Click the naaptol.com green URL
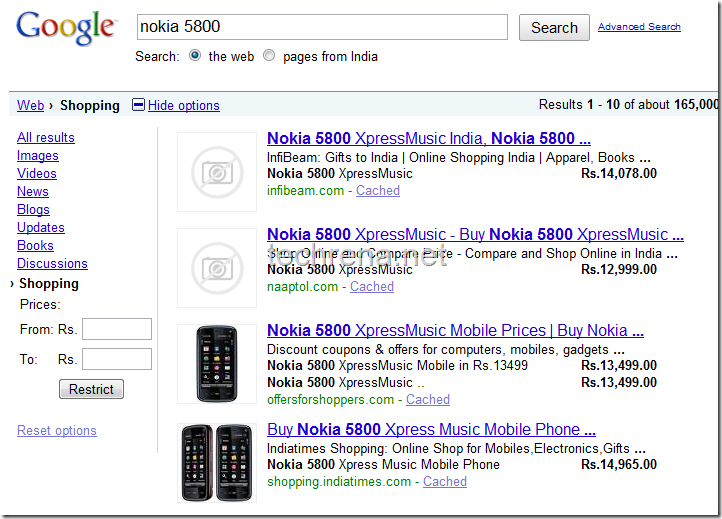 tap(303, 286)
